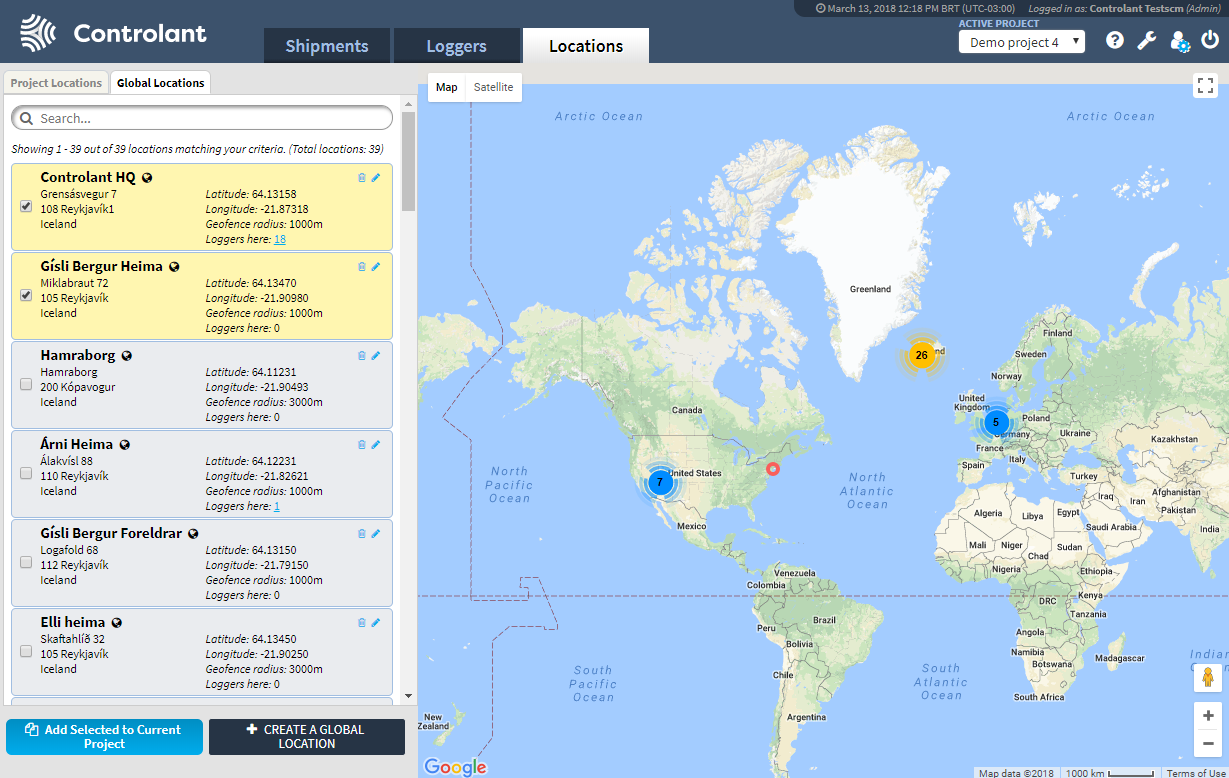This screenshot has width=1229, height=778.
Task: Check the Gísli Bergur Foreldrar checkbox
Action: 26,562
